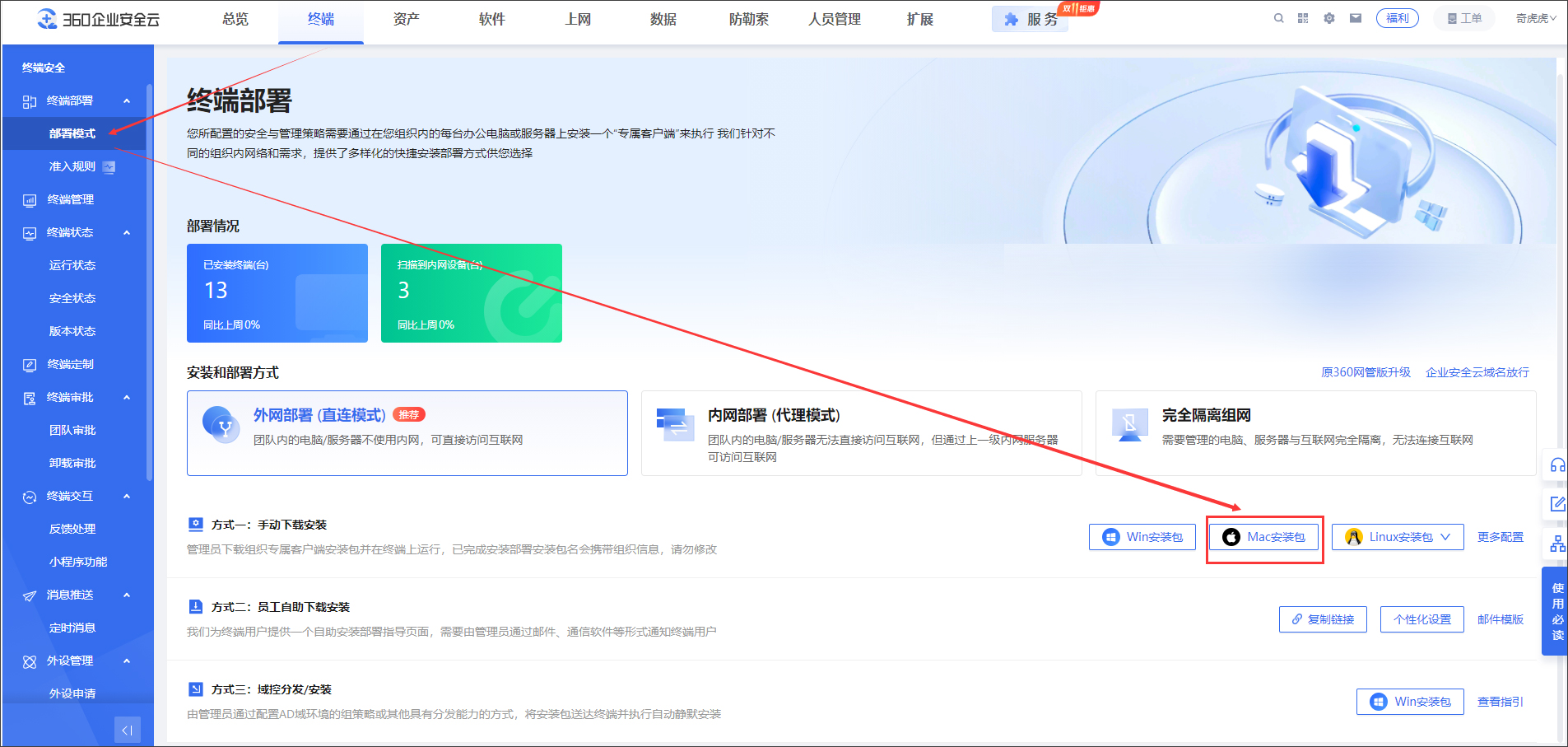Viewport: 1568px width, 747px height.
Task: Collapse the 终端状态 sidebar group
Action: (x=127, y=233)
